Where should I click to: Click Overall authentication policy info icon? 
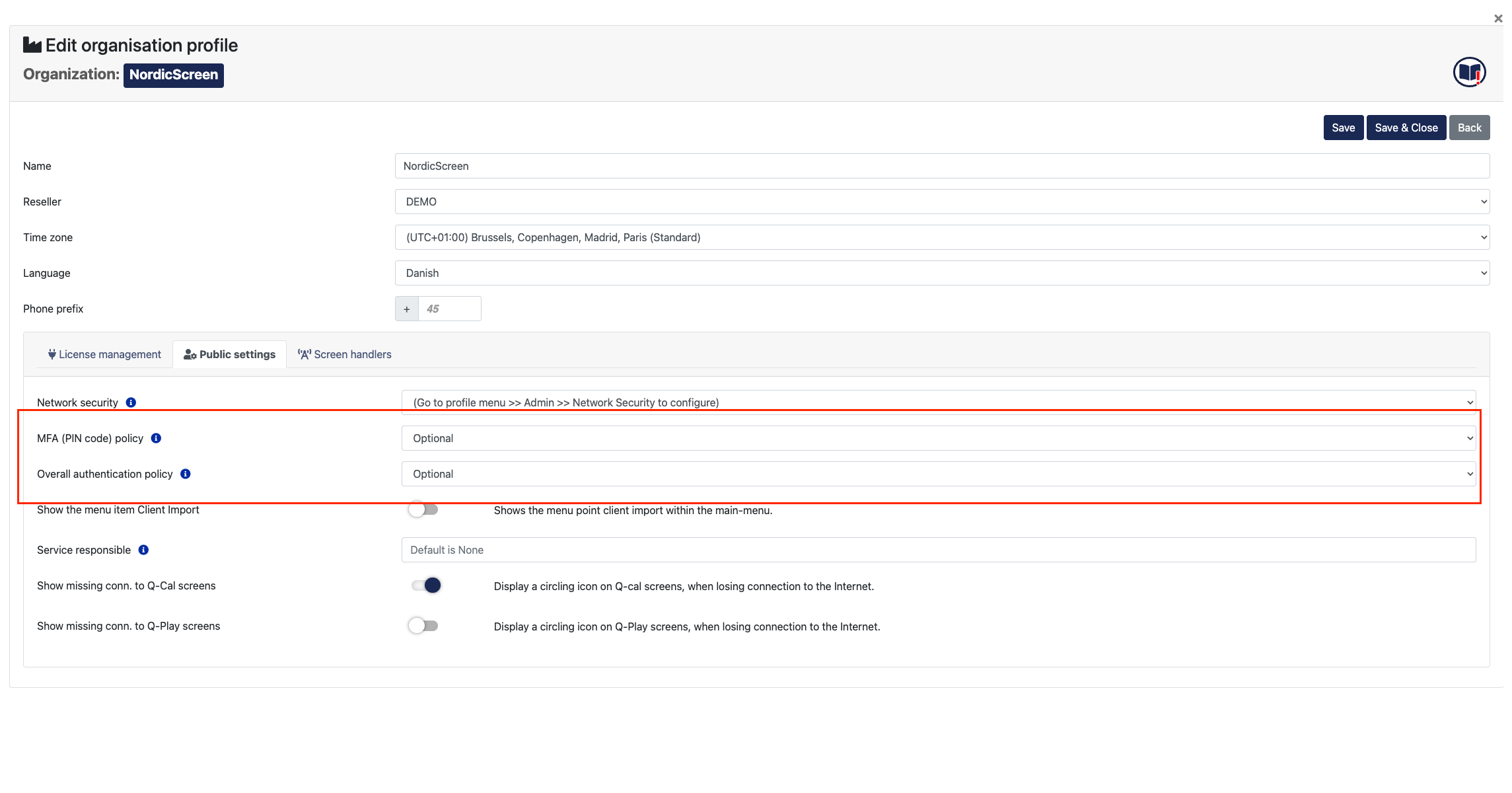[186, 474]
